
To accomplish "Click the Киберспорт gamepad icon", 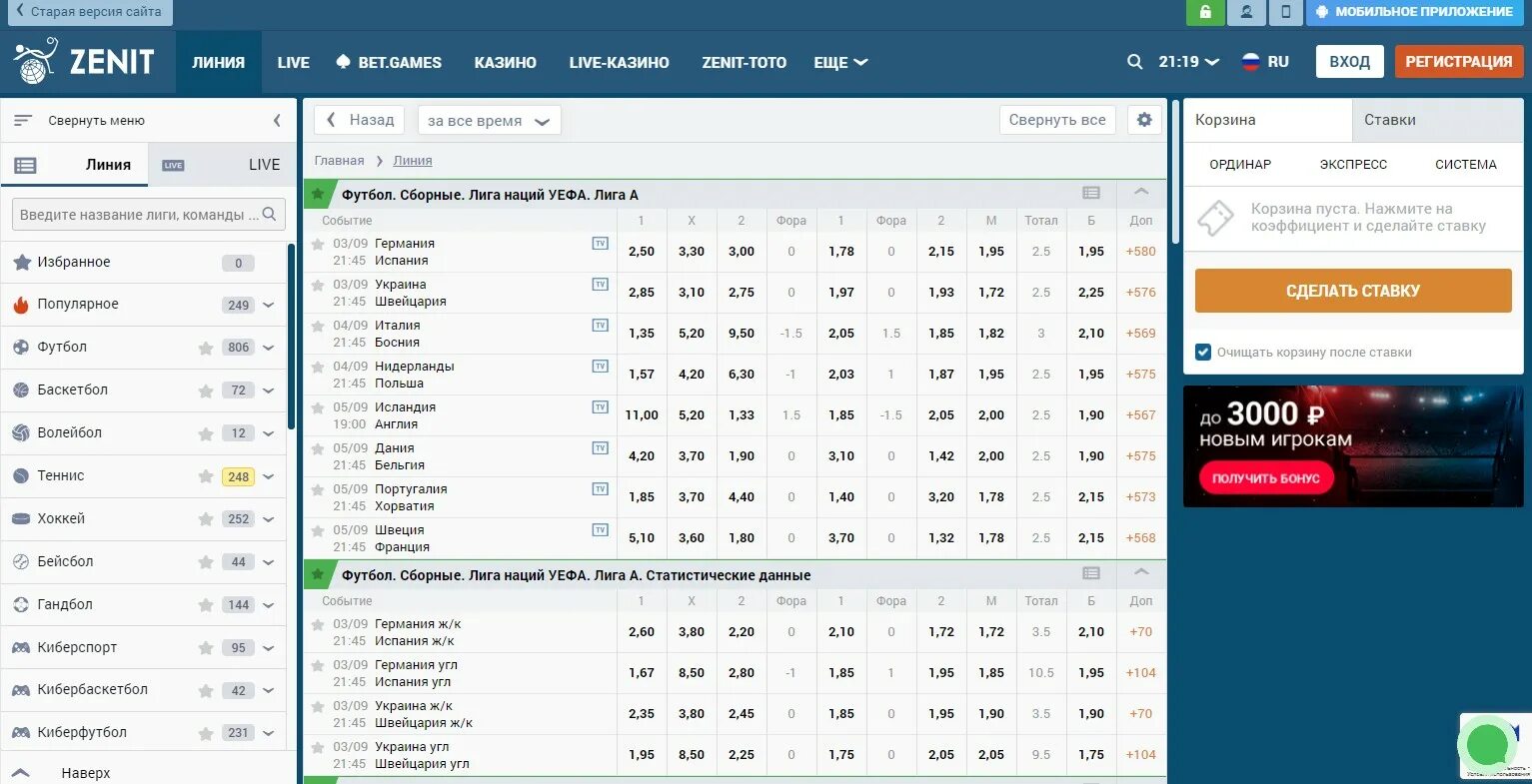I will click(21, 648).
